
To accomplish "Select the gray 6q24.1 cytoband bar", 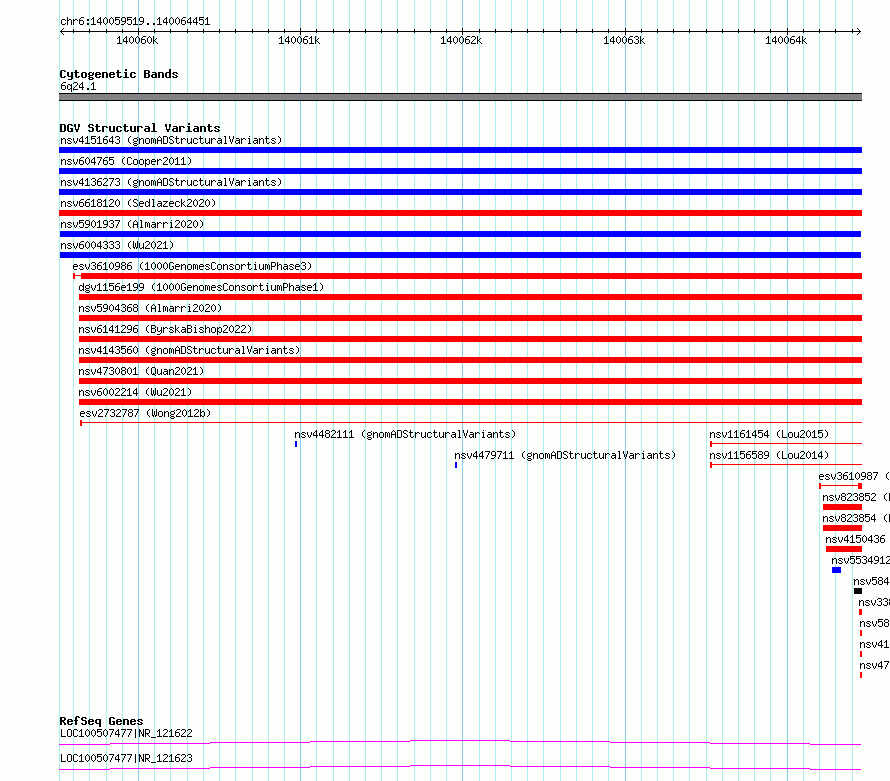I will pos(460,97).
